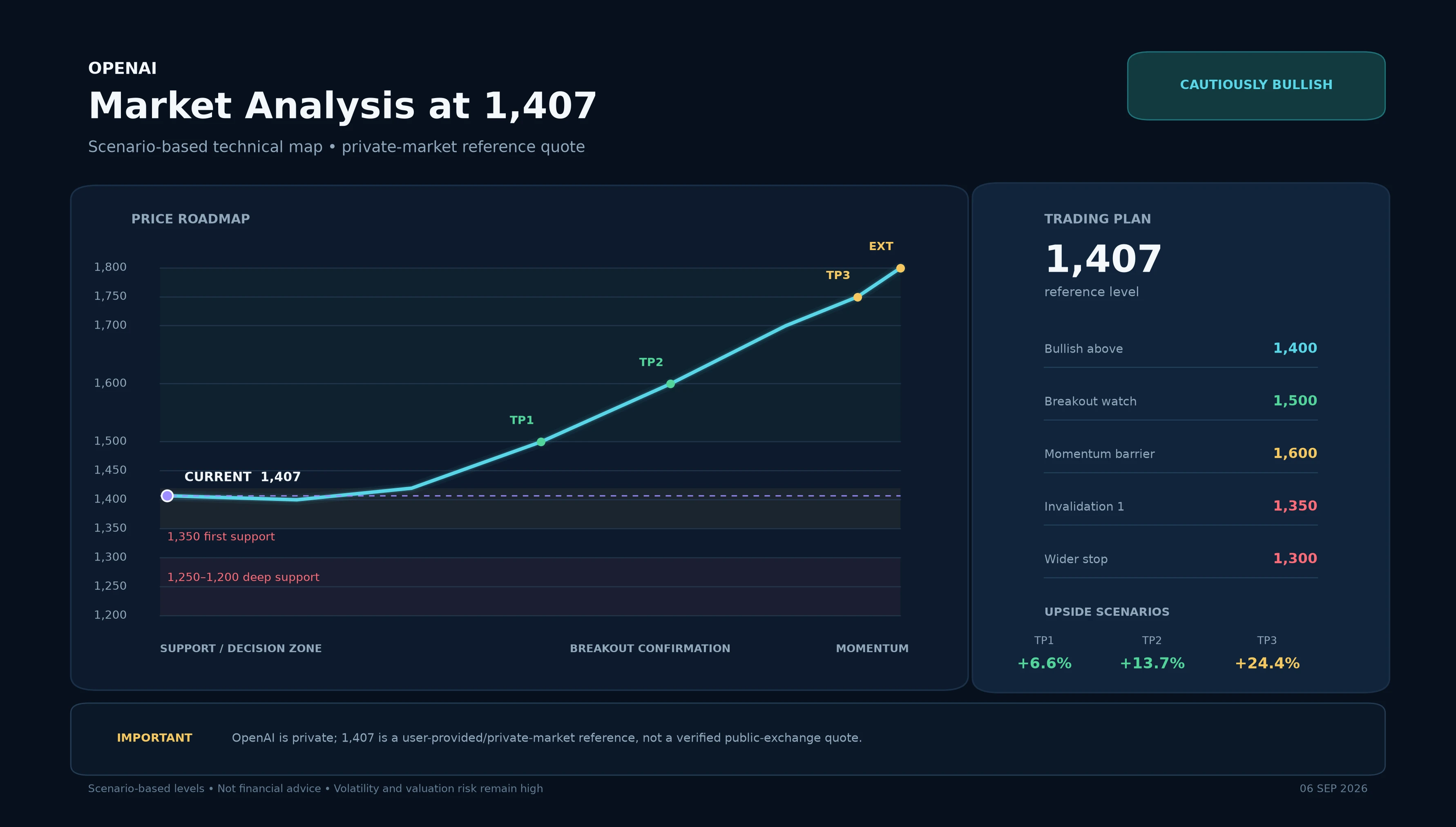Click the 'Momentum barrier' row label
Viewport: 1456px width, 827px height.
click(x=1099, y=454)
